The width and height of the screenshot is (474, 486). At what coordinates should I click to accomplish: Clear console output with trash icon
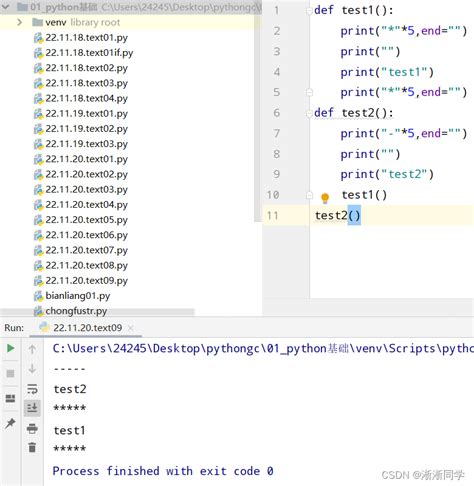click(32, 447)
